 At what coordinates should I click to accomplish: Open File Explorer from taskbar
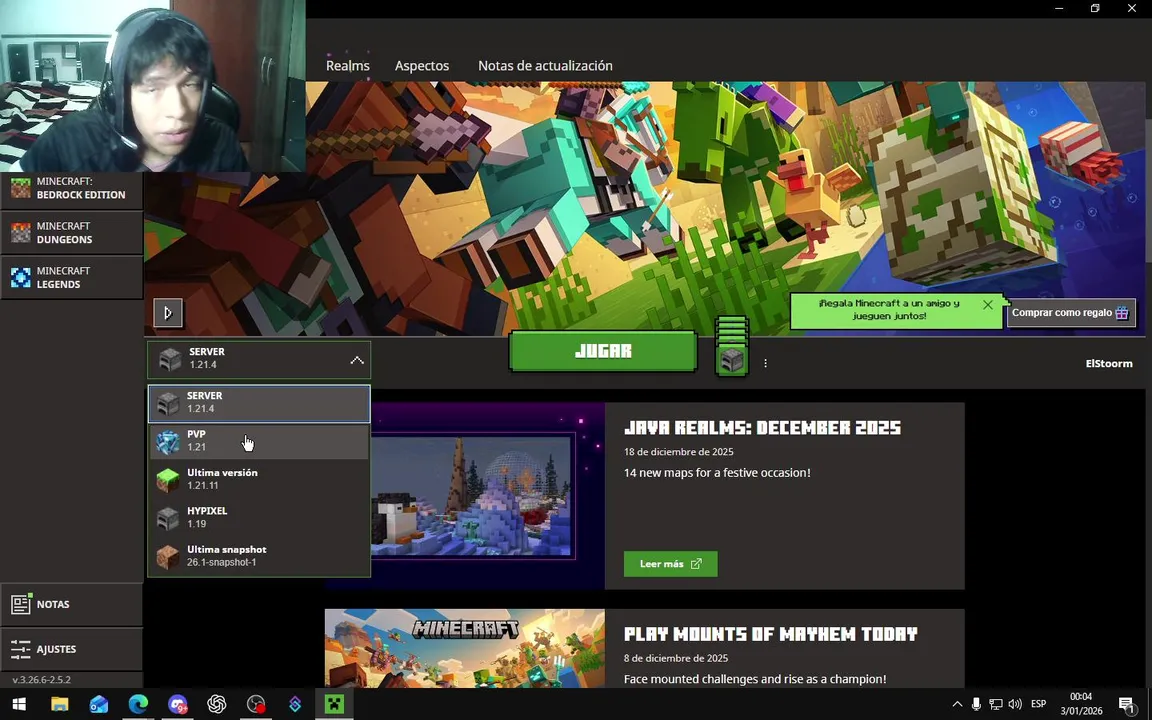click(60, 705)
